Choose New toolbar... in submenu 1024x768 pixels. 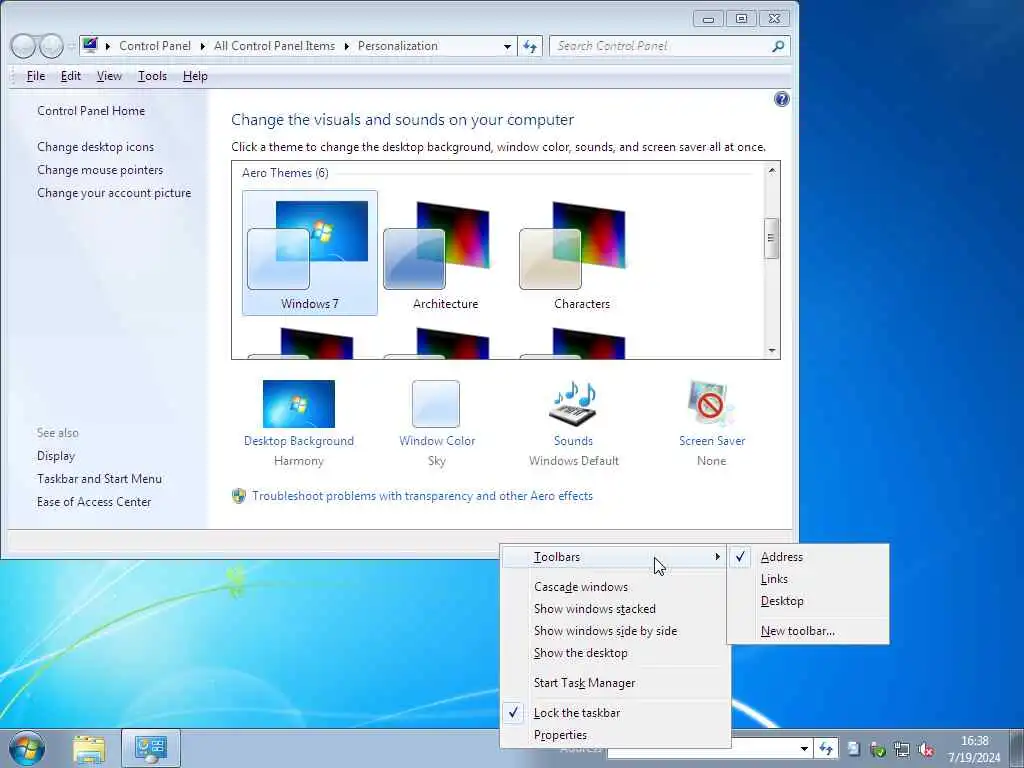[808, 632]
